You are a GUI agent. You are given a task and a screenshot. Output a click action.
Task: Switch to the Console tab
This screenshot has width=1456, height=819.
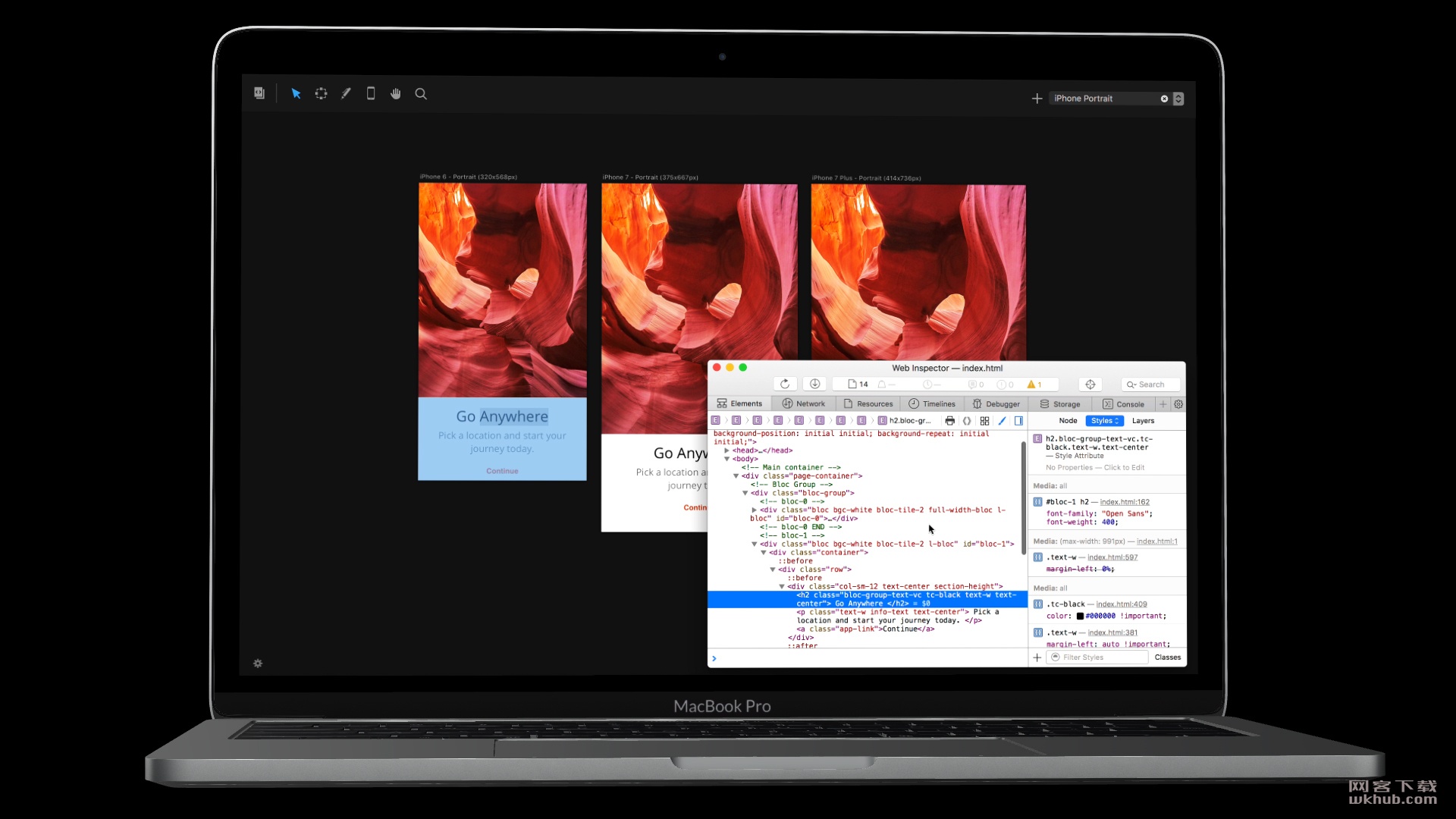[x=1124, y=404]
